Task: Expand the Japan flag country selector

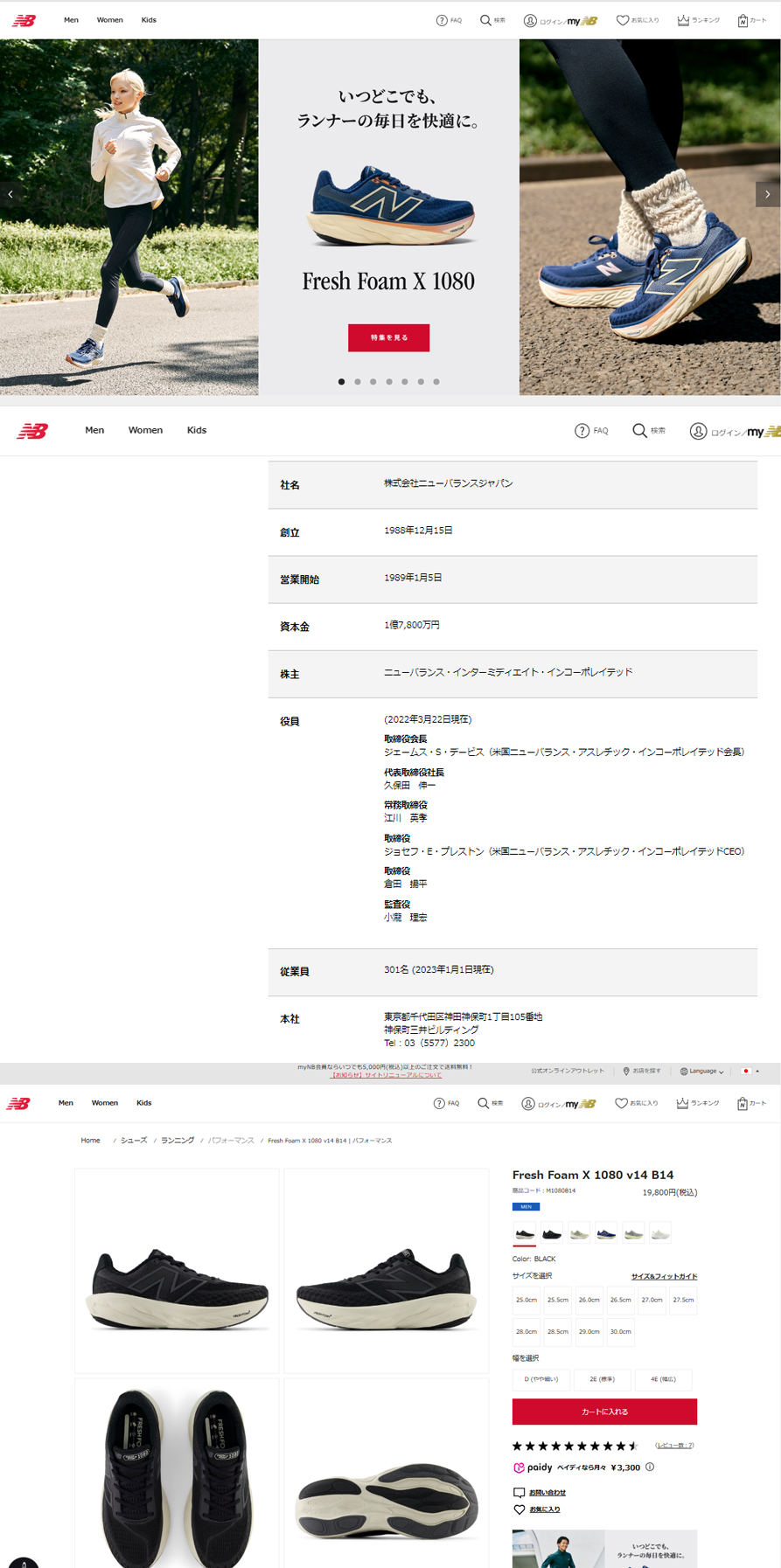Action: coord(750,1071)
